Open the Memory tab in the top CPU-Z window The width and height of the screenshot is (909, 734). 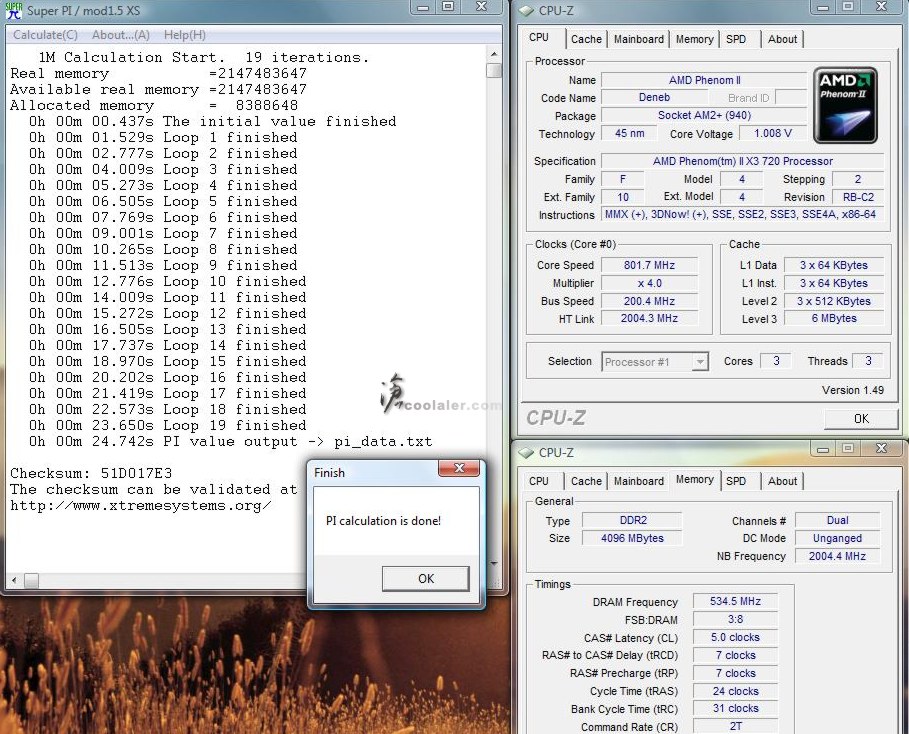(694, 39)
